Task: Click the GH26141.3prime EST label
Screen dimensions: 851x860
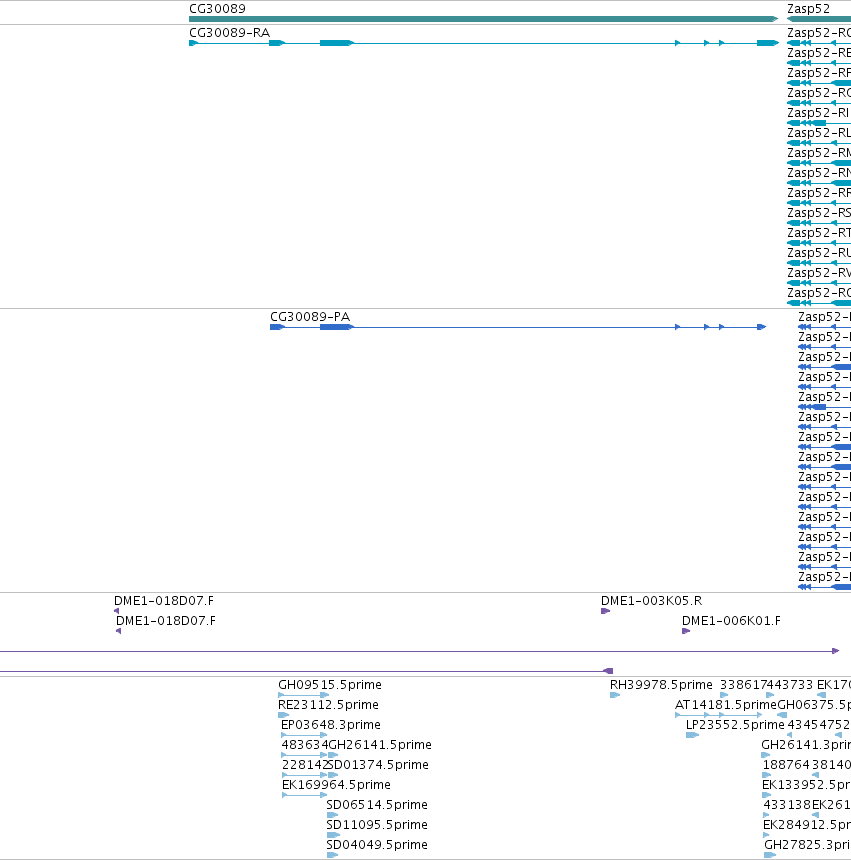Action: [x=806, y=745]
